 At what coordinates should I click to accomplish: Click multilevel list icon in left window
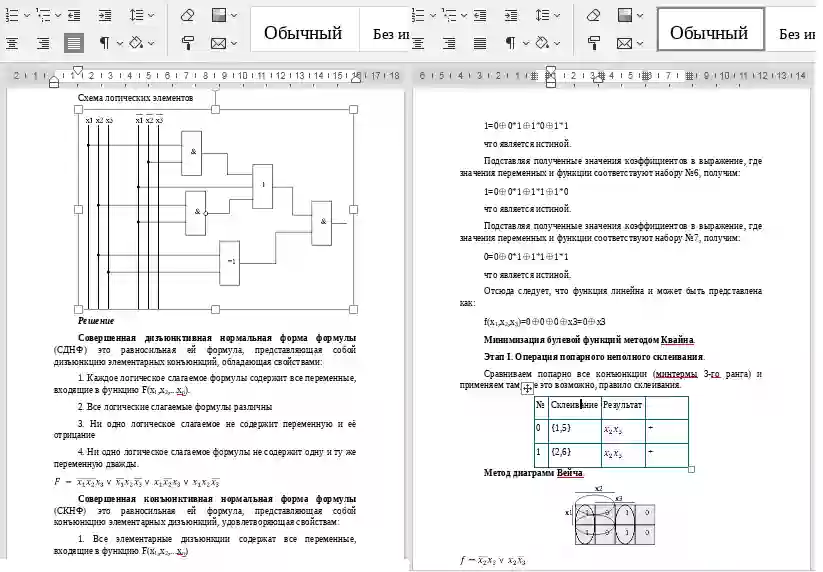pos(44,15)
